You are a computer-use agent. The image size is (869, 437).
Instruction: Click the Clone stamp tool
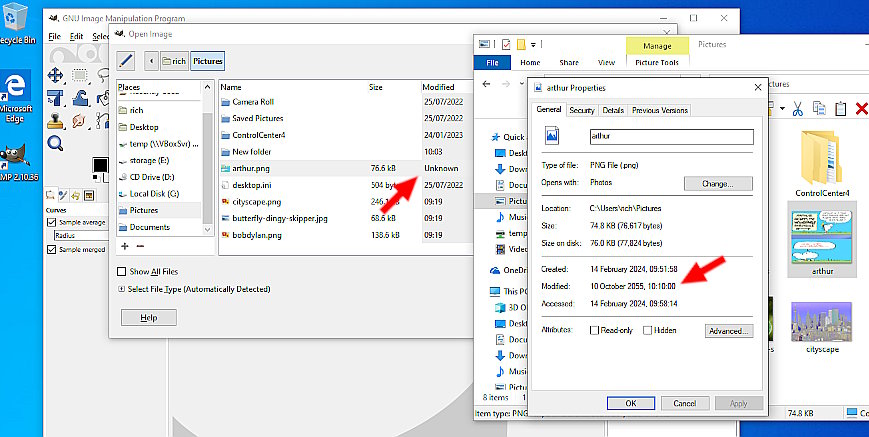56,120
